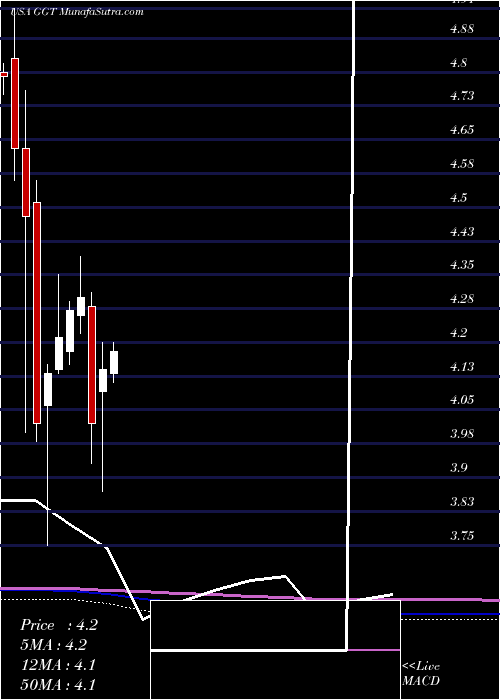Image resolution: width=500 pixels, height=700 pixels.
Task: Click the 3.75 price axis label
Action: [462, 535]
